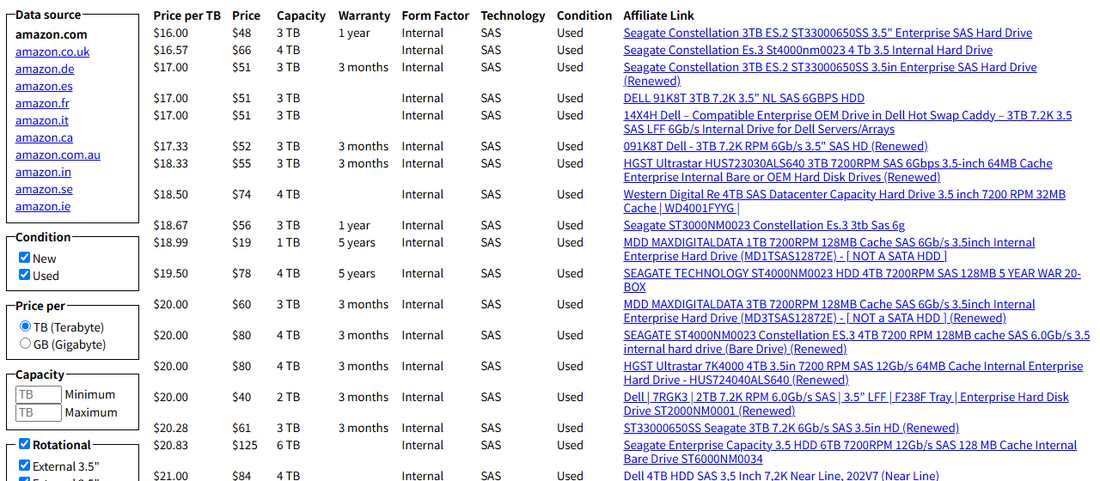Focus the Maximum capacity field
The width and height of the screenshot is (1100, 481).
[39, 412]
